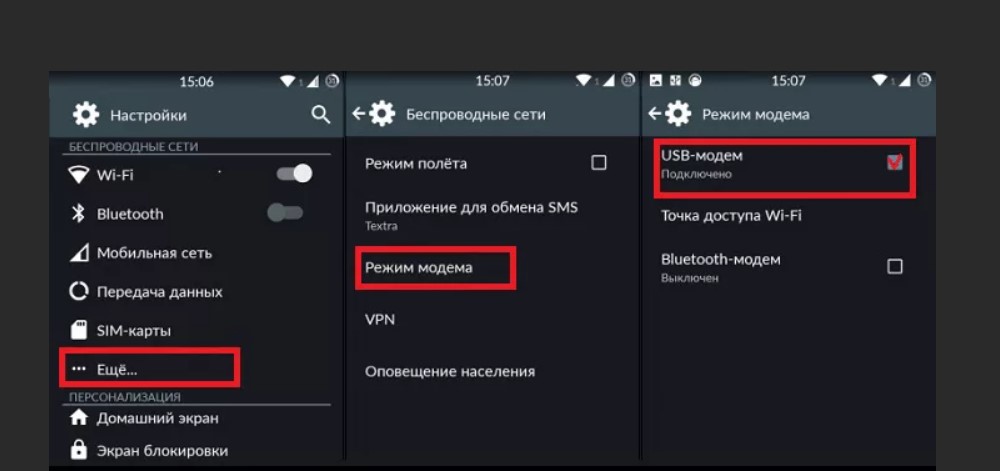This screenshot has height=471, width=1000.
Task: Enable the Bluetooth switch
Action: coord(285,213)
